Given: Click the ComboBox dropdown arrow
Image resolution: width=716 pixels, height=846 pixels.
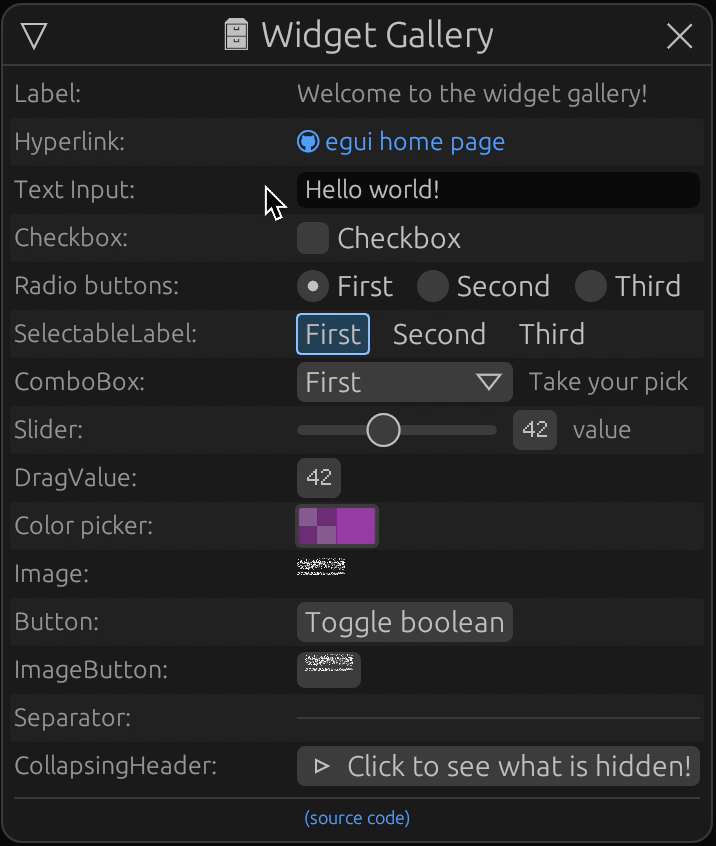Looking at the screenshot, I should click(x=492, y=382).
